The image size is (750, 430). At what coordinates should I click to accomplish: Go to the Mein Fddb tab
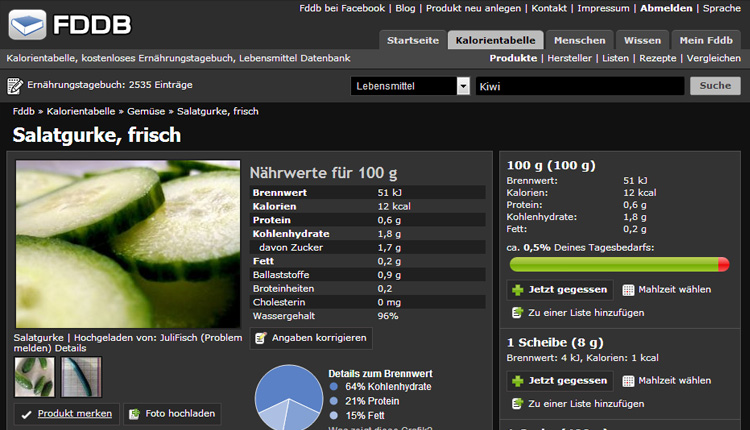[706, 40]
